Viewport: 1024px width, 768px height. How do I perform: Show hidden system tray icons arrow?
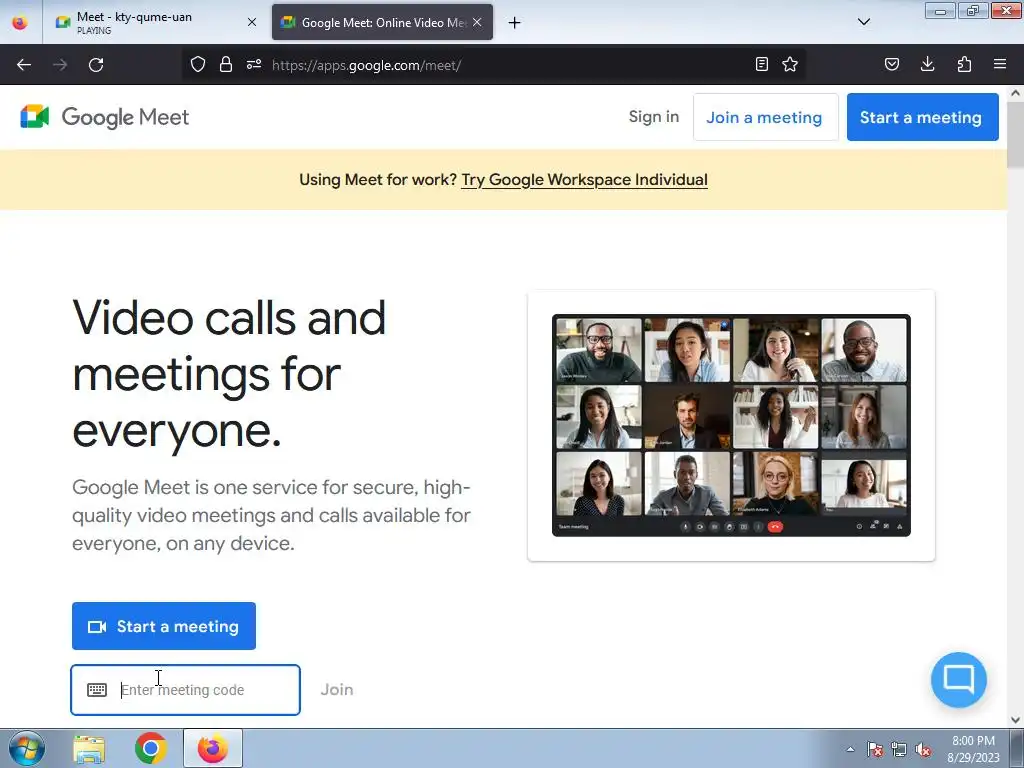pyautogui.click(x=850, y=749)
